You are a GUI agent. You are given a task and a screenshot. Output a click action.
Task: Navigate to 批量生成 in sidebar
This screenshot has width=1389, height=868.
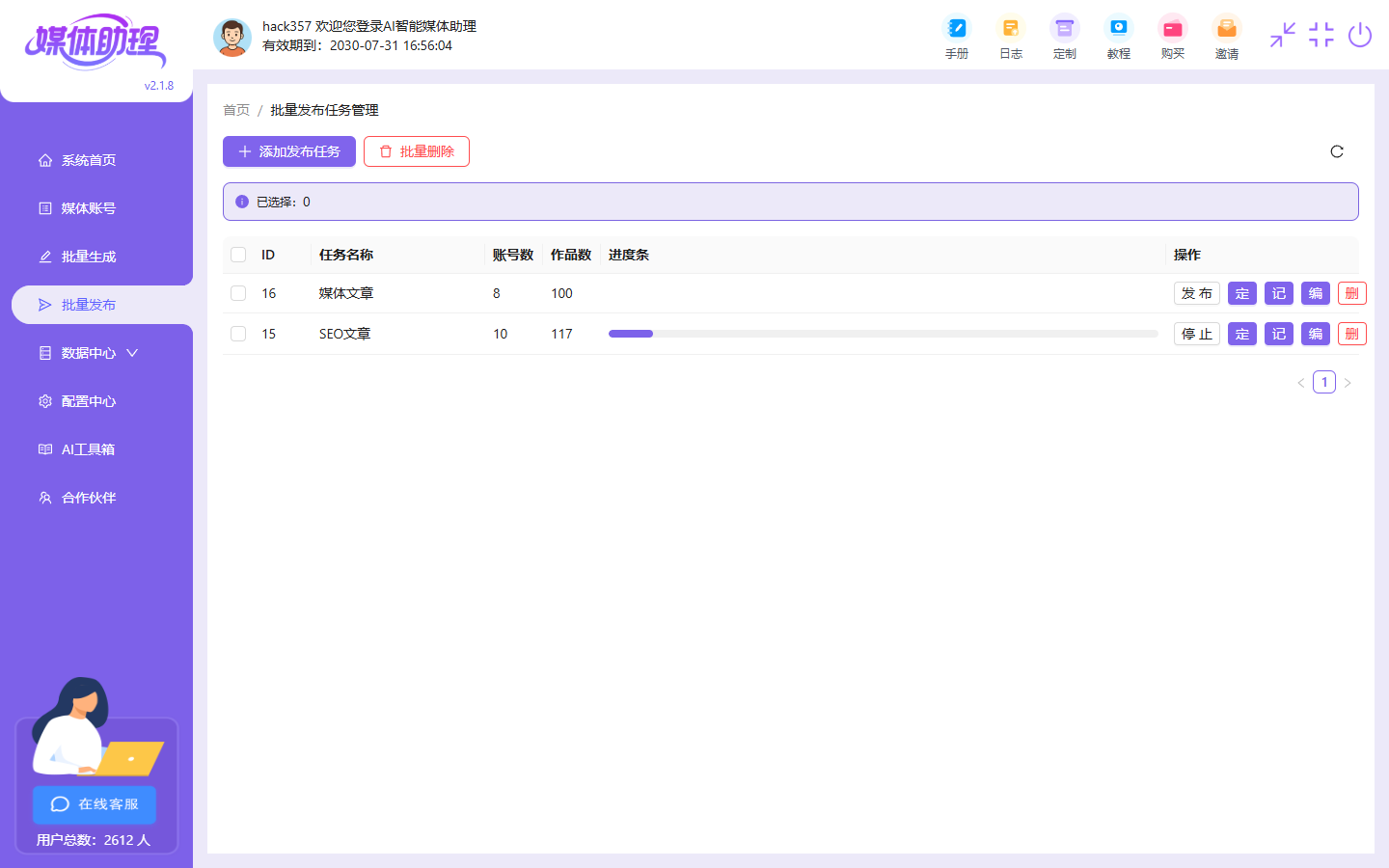click(89, 257)
